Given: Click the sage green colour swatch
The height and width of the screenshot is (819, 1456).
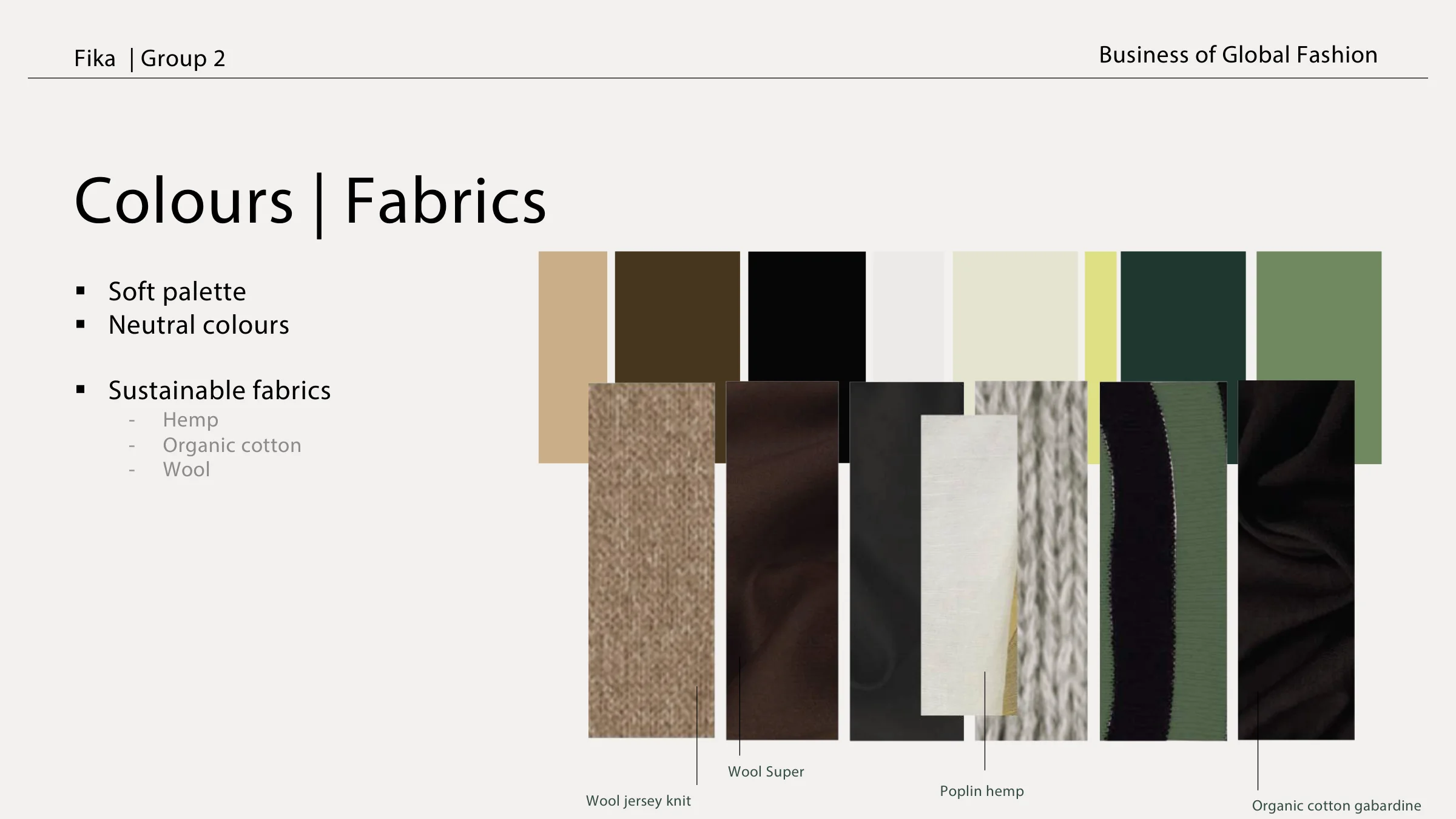Looking at the screenshot, I should 1318,315.
